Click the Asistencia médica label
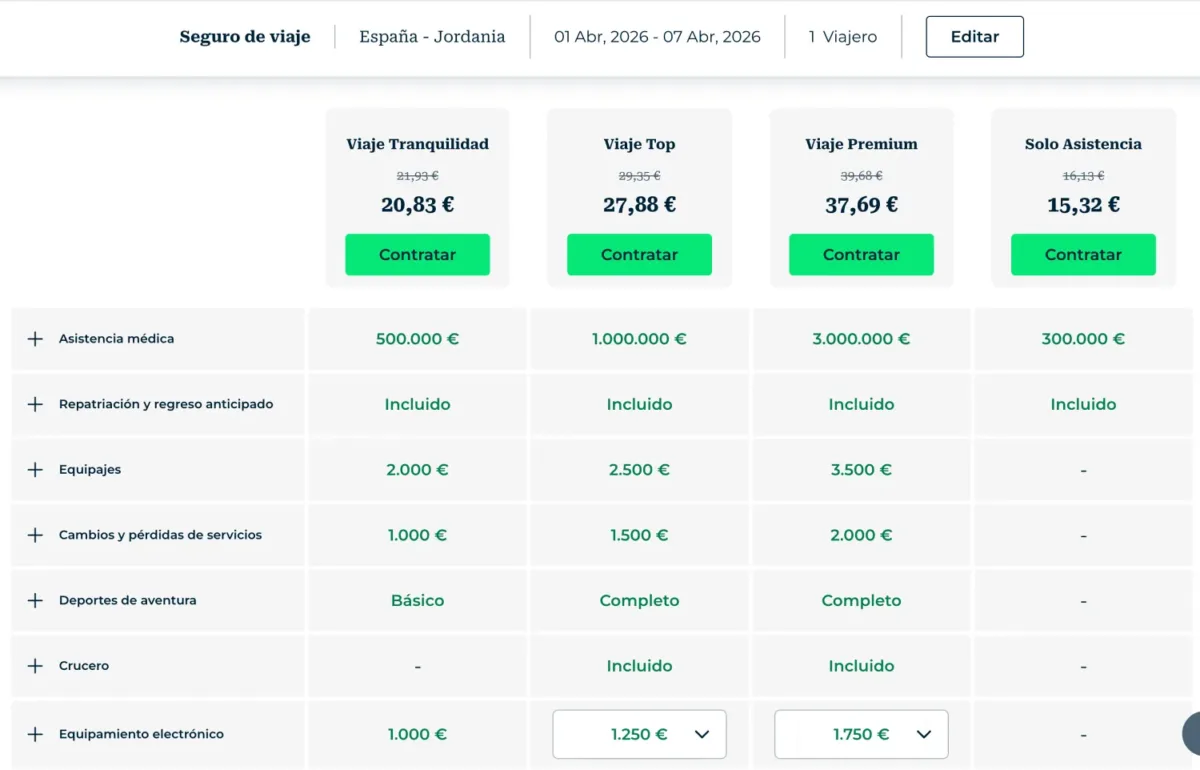 (117, 339)
